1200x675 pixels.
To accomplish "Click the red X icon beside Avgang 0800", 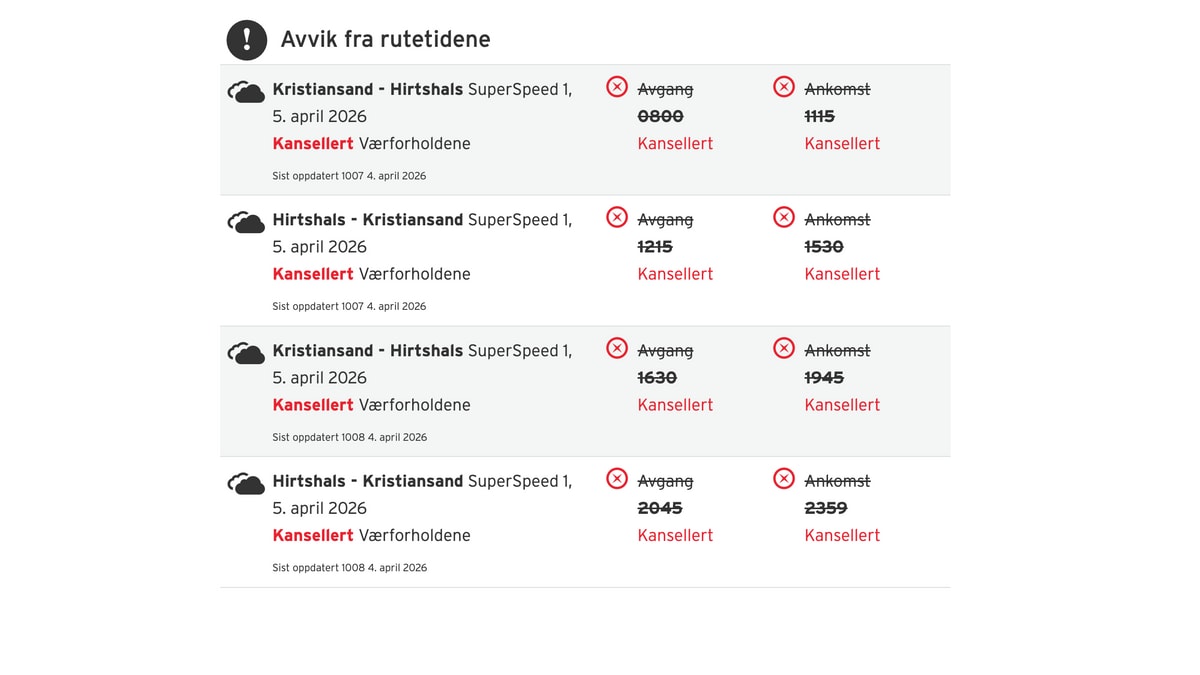I will tap(617, 87).
